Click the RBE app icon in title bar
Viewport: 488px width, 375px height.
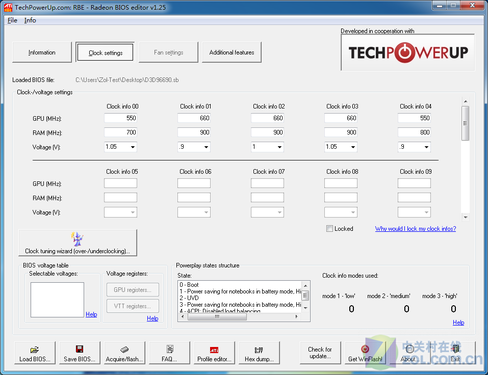[8, 7]
